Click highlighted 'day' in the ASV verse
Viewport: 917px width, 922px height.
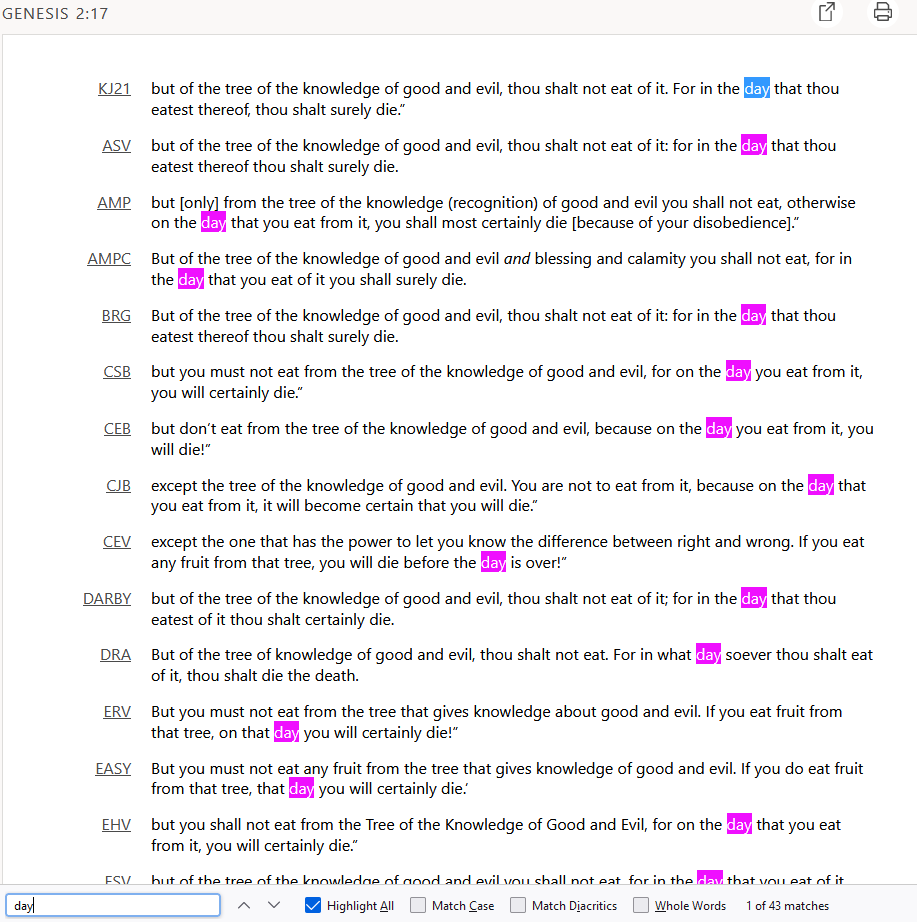753,145
